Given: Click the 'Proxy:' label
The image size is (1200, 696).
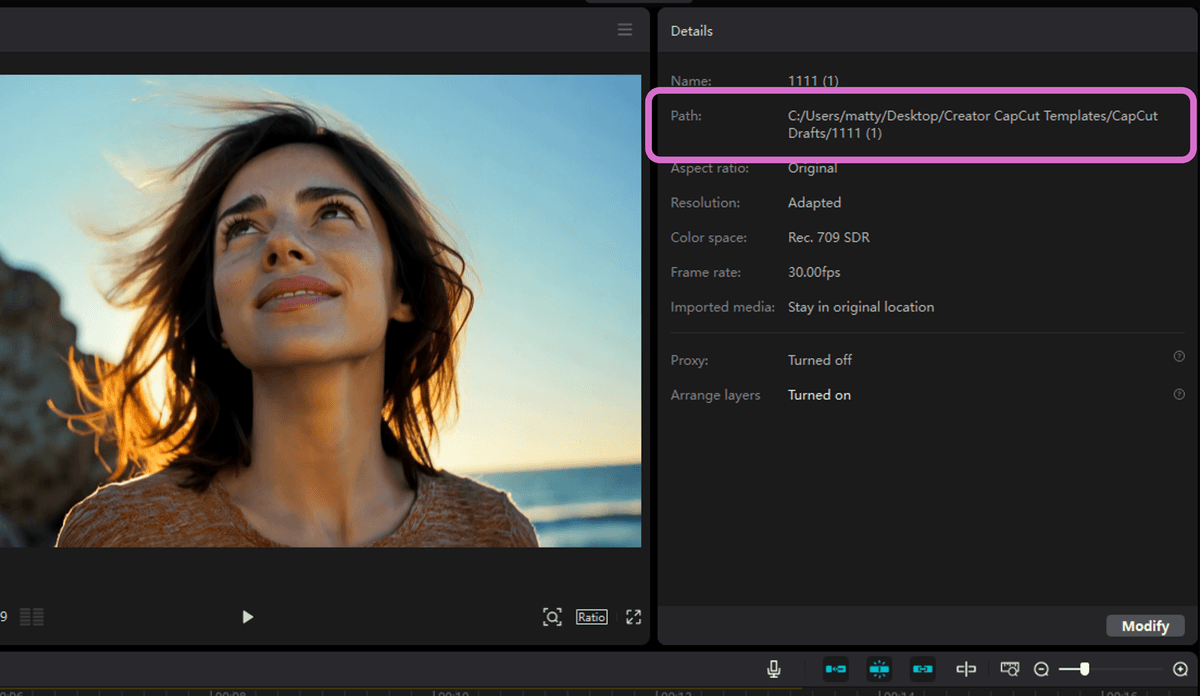Looking at the screenshot, I should coord(690,360).
